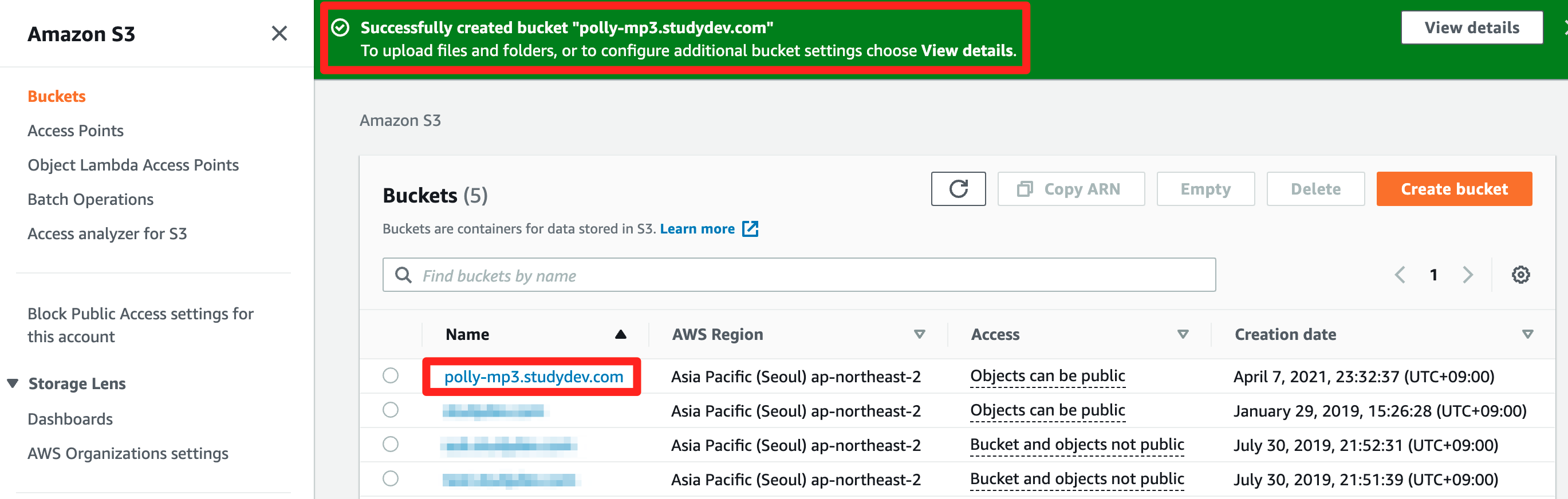Click the Copy ARN button
Viewport: 1568px width, 499px height.
coord(1071,189)
